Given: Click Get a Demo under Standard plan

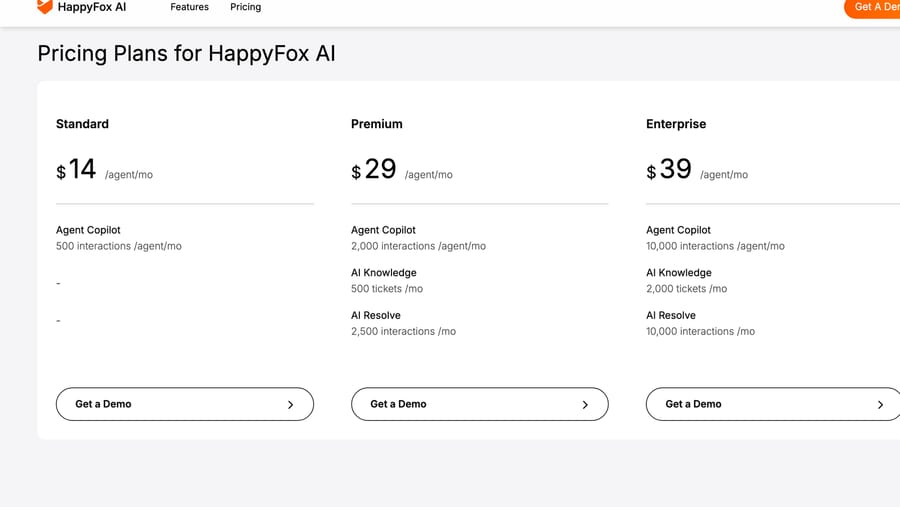Looking at the screenshot, I should (185, 404).
